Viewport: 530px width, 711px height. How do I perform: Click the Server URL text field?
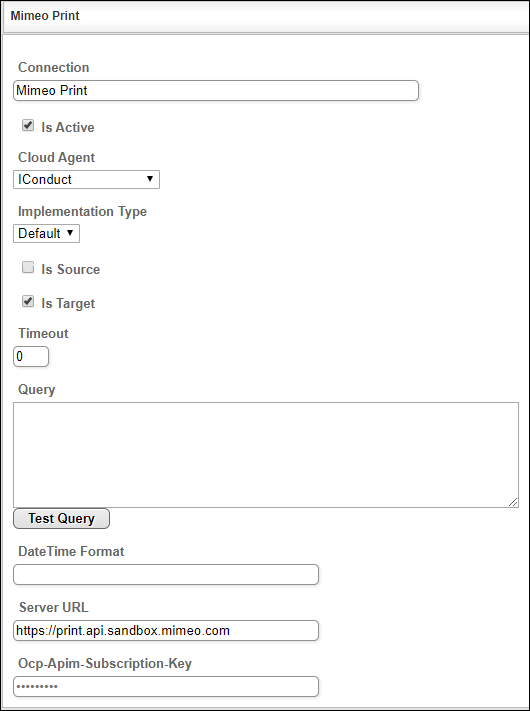[x=166, y=631]
